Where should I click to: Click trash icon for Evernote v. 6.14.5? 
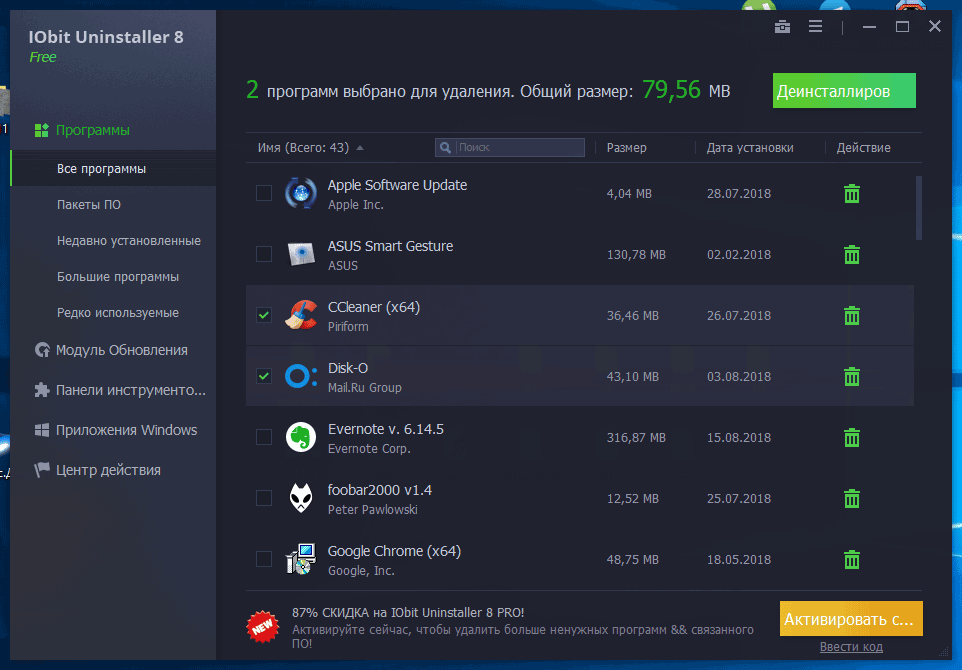point(852,437)
